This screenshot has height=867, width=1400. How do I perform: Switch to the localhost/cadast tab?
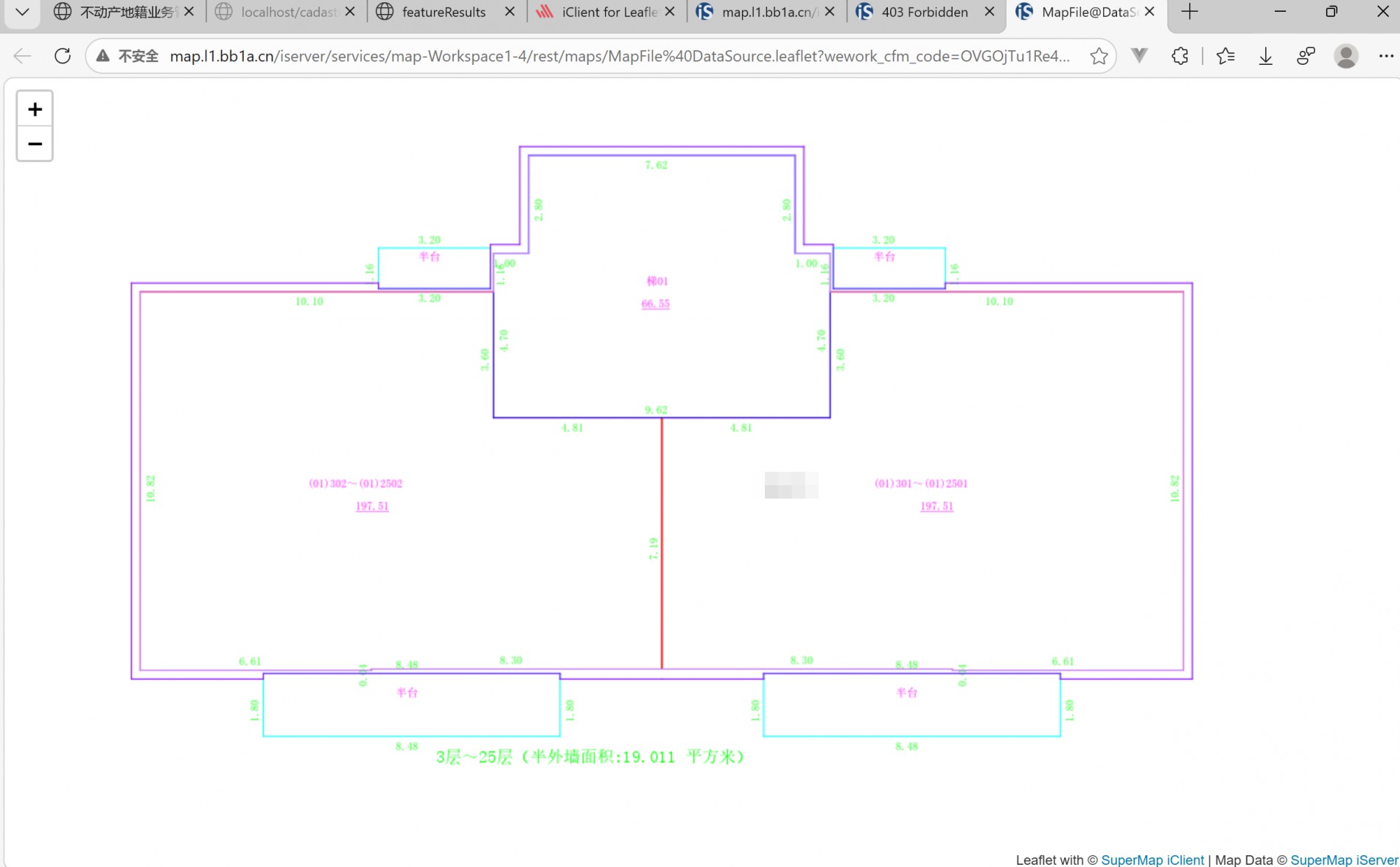click(289, 12)
